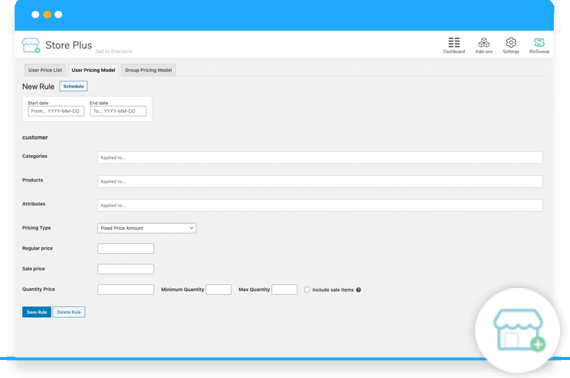The width and height of the screenshot is (570, 378).
Task: Click the large storefront badge icon
Action: 519,330
